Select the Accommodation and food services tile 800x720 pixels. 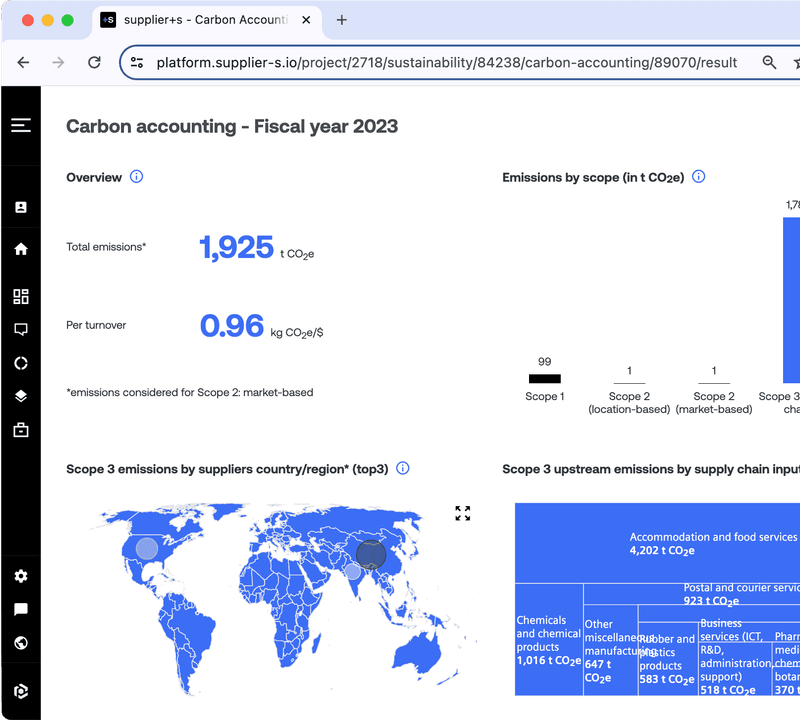pyautogui.click(x=657, y=543)
